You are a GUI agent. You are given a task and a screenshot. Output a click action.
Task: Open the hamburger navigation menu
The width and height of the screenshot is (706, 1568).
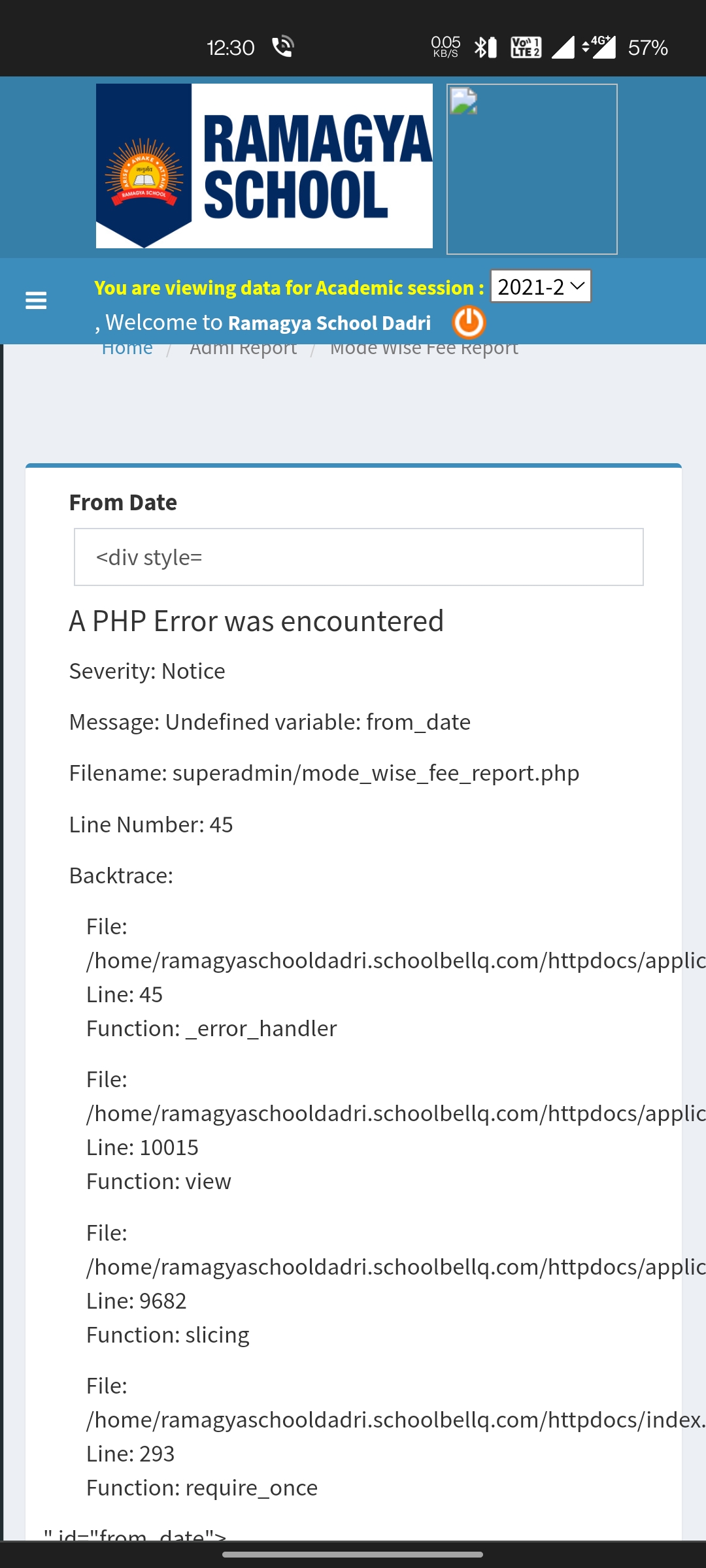pyautogui.click(x=36, y=301)
